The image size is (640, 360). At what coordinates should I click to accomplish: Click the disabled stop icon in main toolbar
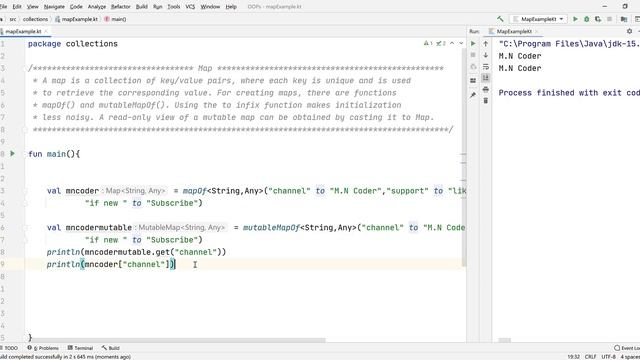(609, 19)
